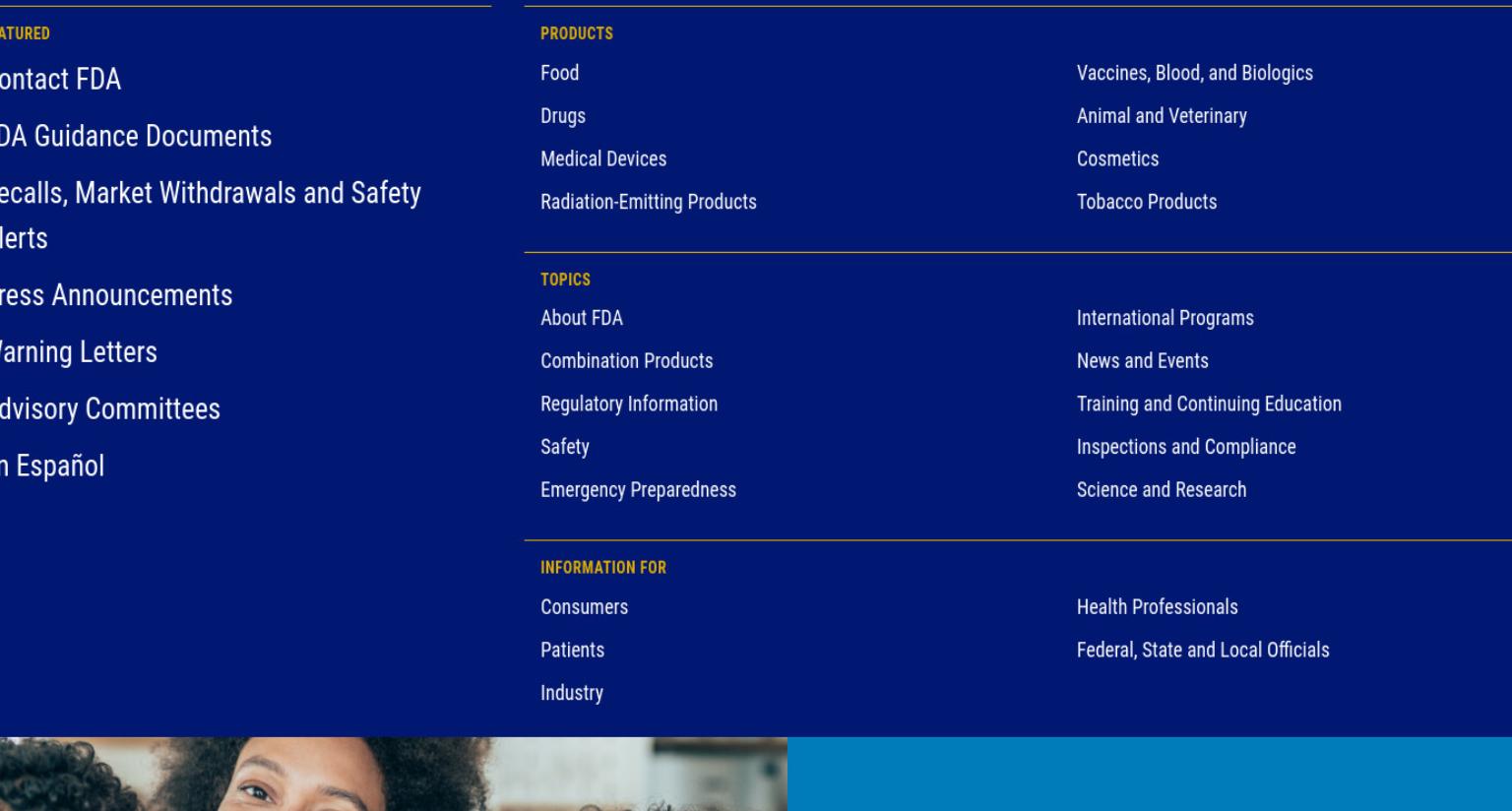Image resolution: width=1512 pixels, height=811 pixels.
Task: Select the Safety topic
Action: pyautogui.click(x=565, y=447)
